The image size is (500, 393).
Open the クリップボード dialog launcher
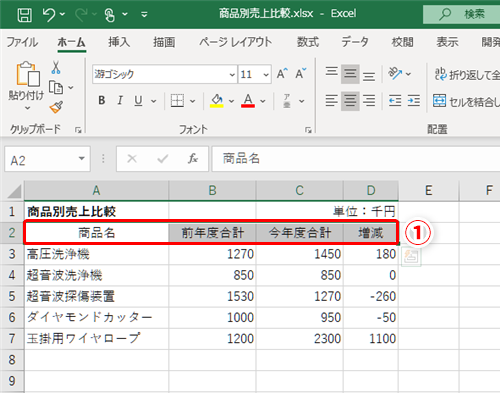tap(78, 130)
